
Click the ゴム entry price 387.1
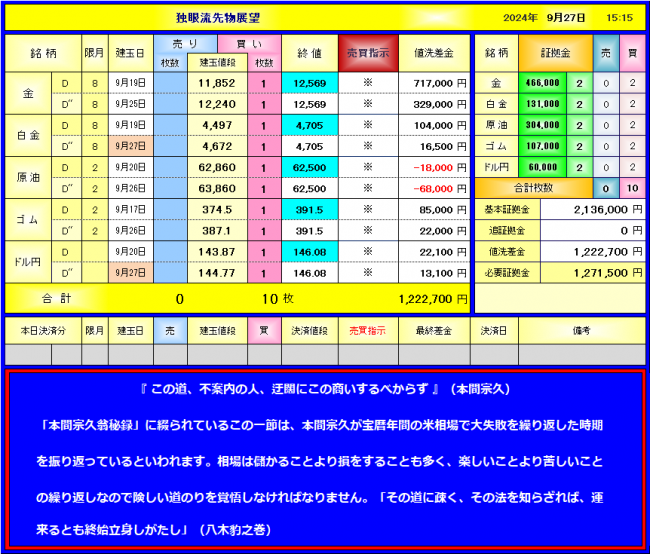[218, 231]
